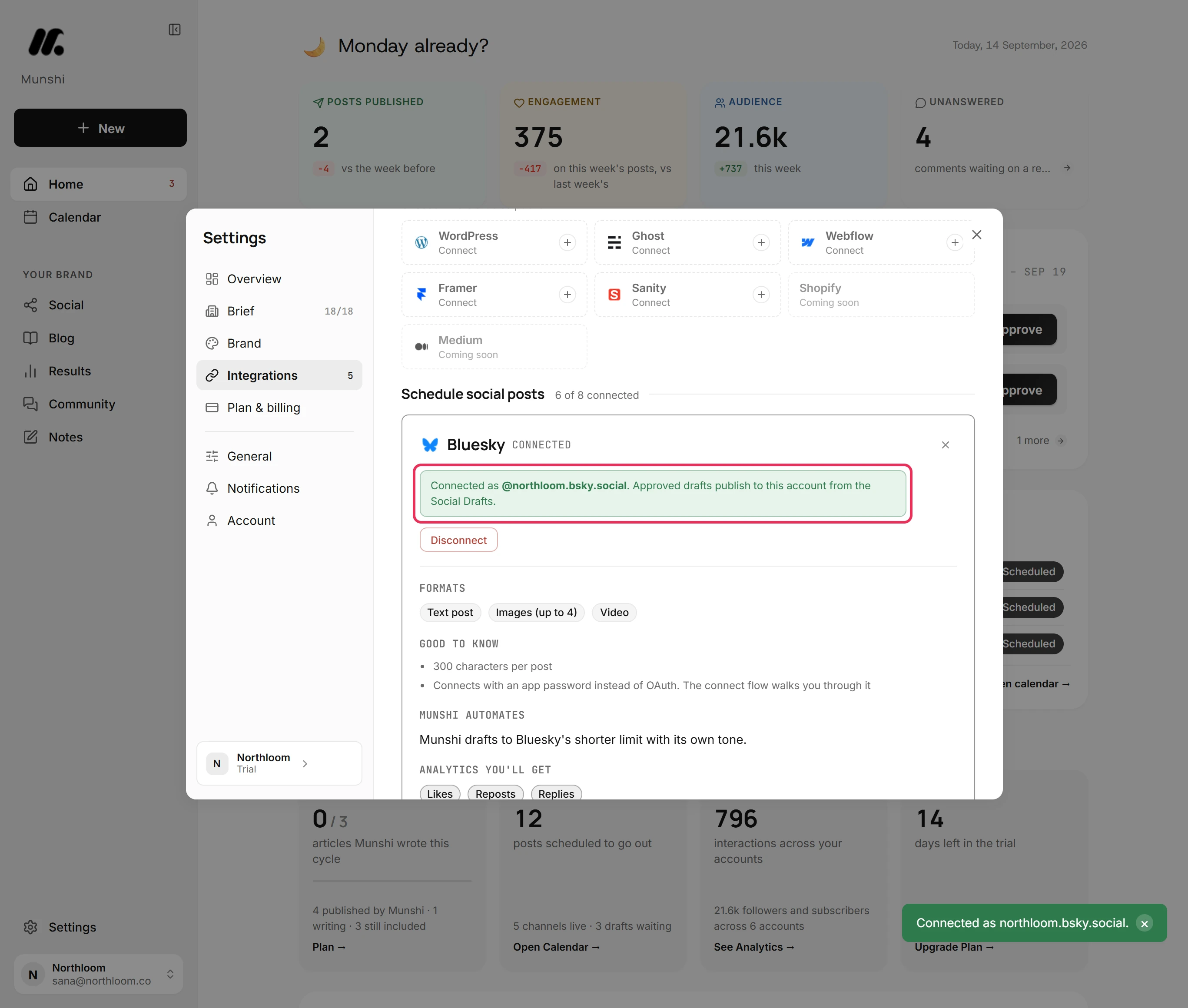1188x1008 pixels.
Task: Click the "Today, 14 September, 2026" date
Action: pos(1020,45)
